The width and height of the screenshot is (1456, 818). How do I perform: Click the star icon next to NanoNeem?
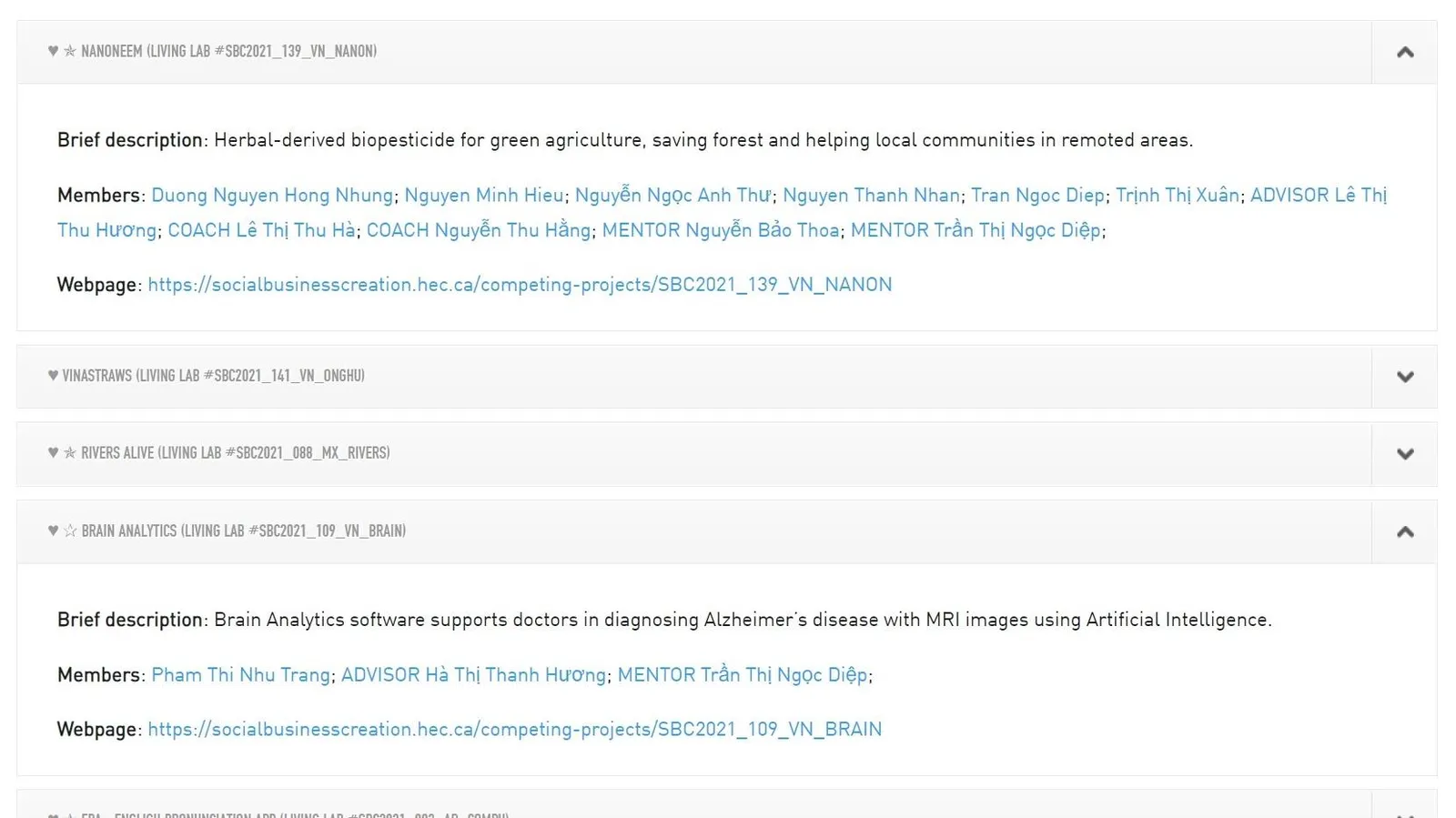(x=70, y=51)
